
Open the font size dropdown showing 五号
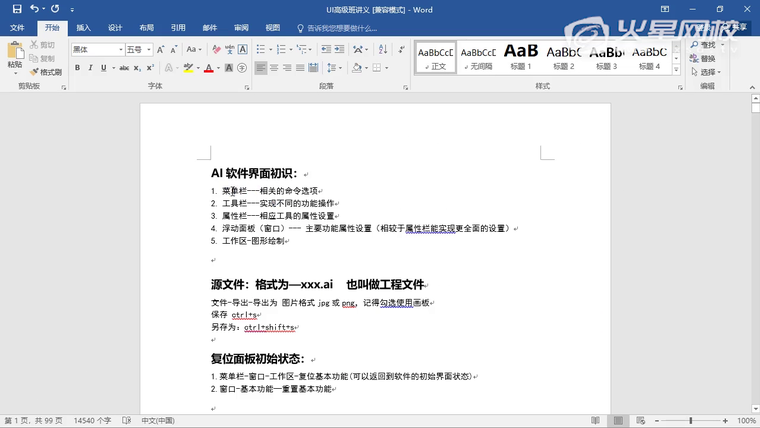click(138, 49)
